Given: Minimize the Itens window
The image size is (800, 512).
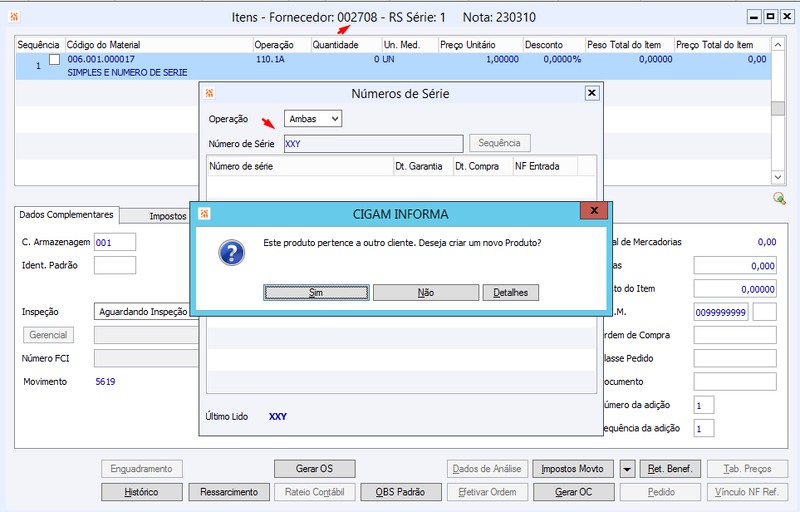Looking at the screenshot, I should pos(754,17).
